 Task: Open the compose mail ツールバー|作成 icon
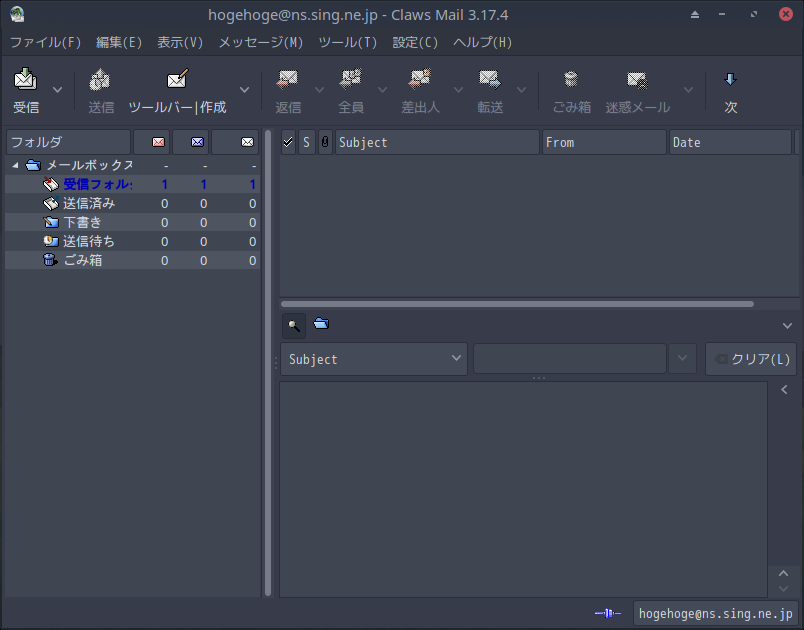[177, 79]
